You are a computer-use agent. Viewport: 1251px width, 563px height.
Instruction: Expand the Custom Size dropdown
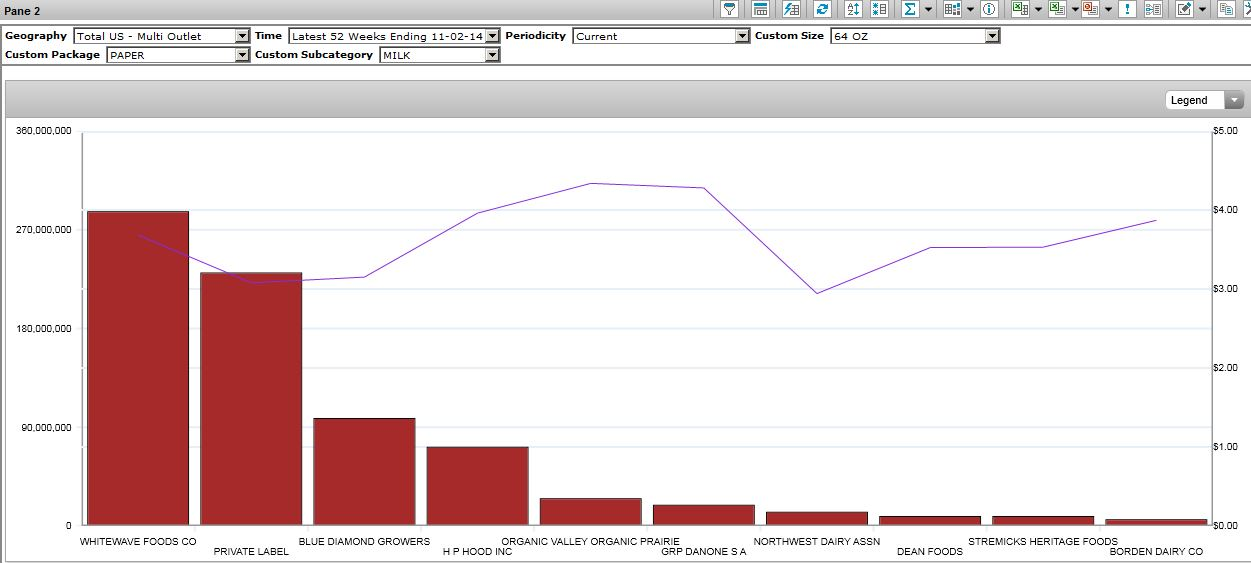(x=991, y=36)
